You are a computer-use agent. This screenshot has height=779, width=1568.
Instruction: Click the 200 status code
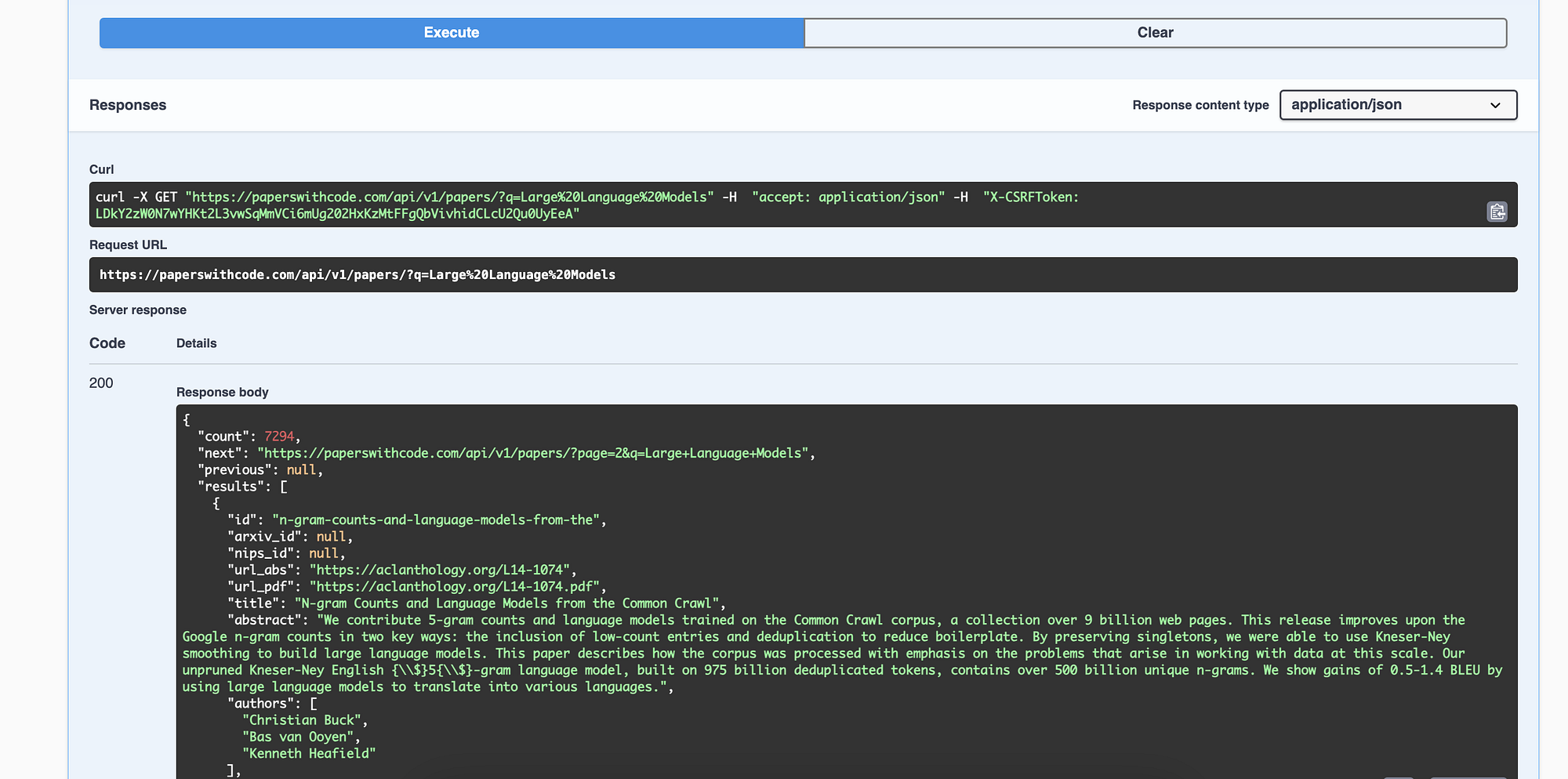(101, 383)
